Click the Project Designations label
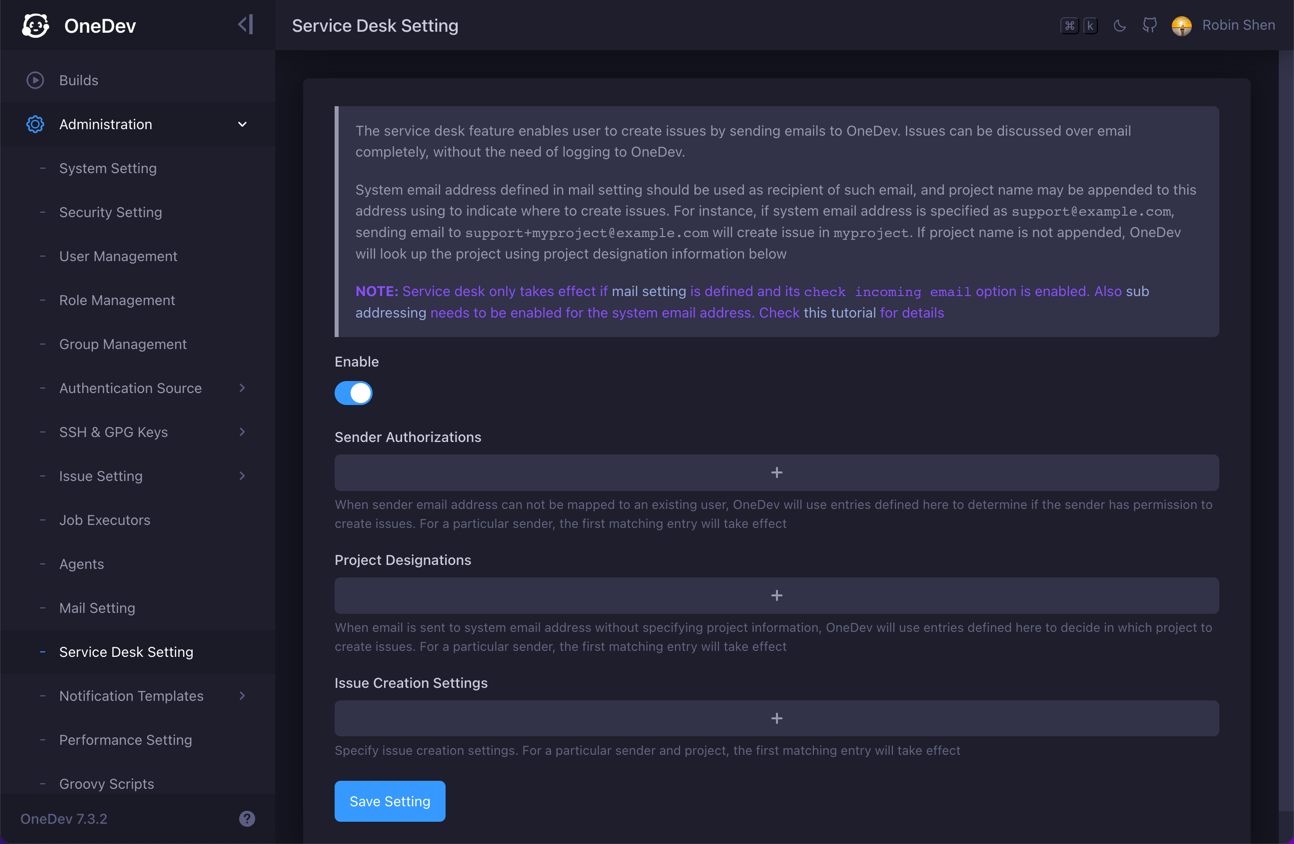1294x844 pixels. click(403, 560)
